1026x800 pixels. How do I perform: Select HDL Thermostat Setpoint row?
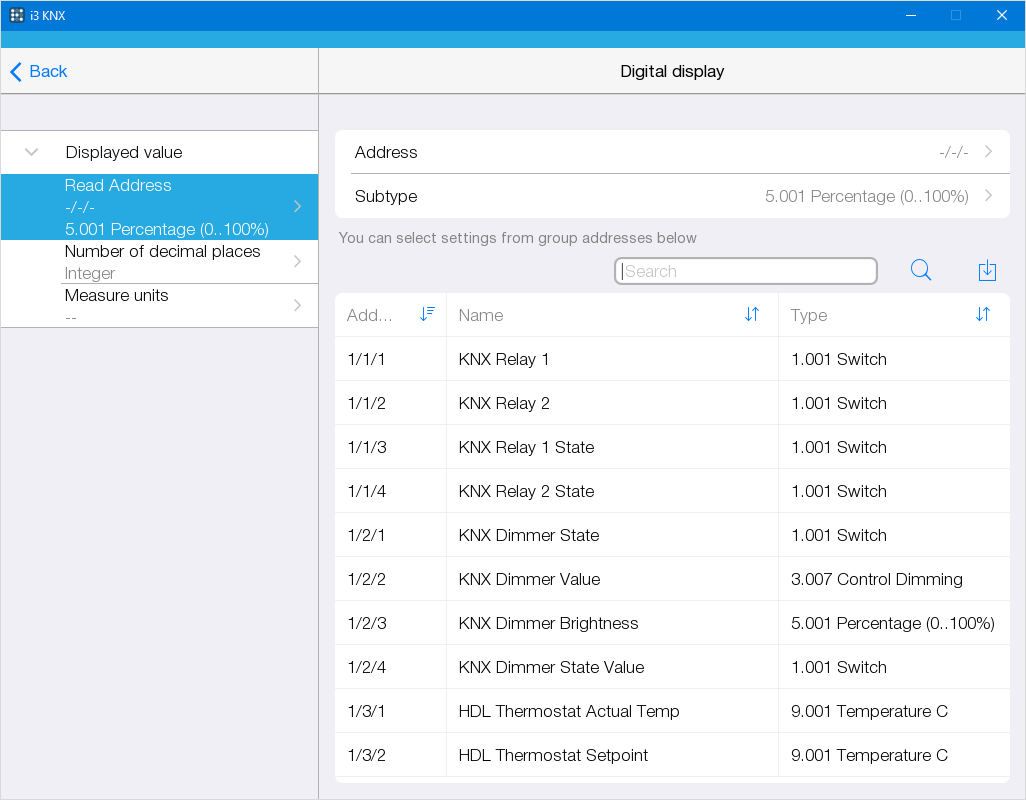[672, 755]
